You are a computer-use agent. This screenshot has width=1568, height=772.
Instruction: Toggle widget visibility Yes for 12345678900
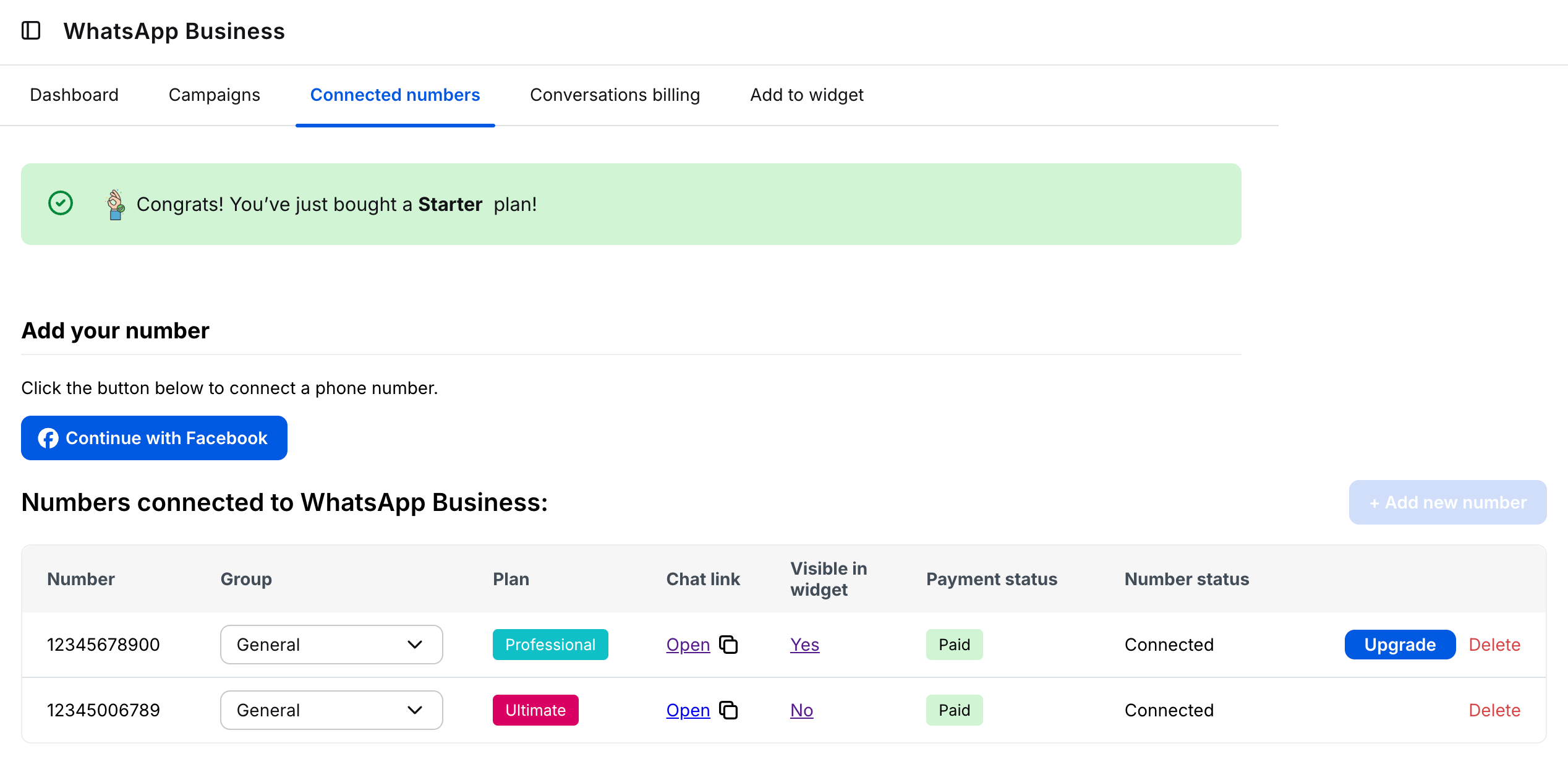click(x=804, y=645)
